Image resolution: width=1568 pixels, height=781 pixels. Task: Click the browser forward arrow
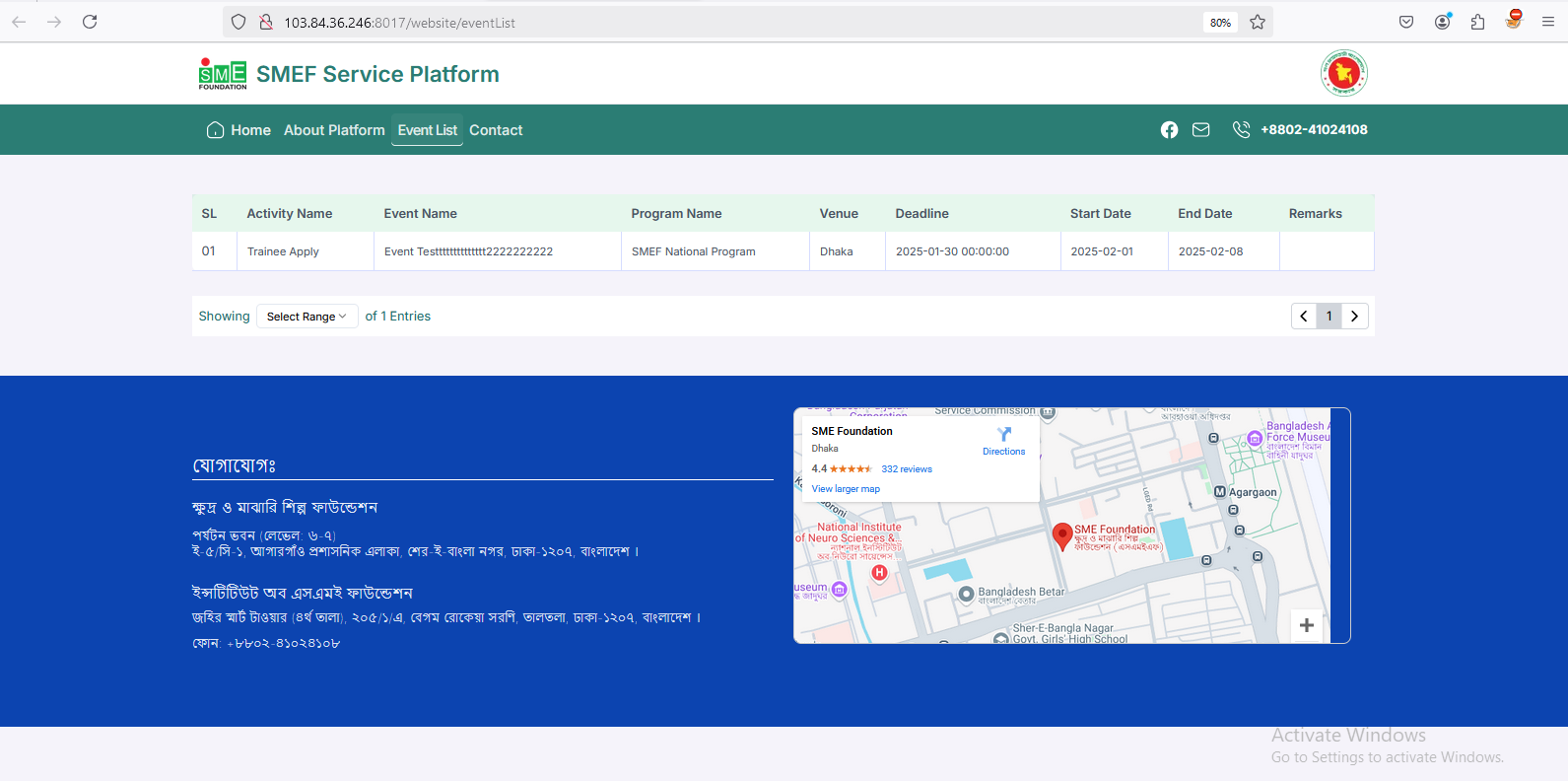click(x=54, y=22)
